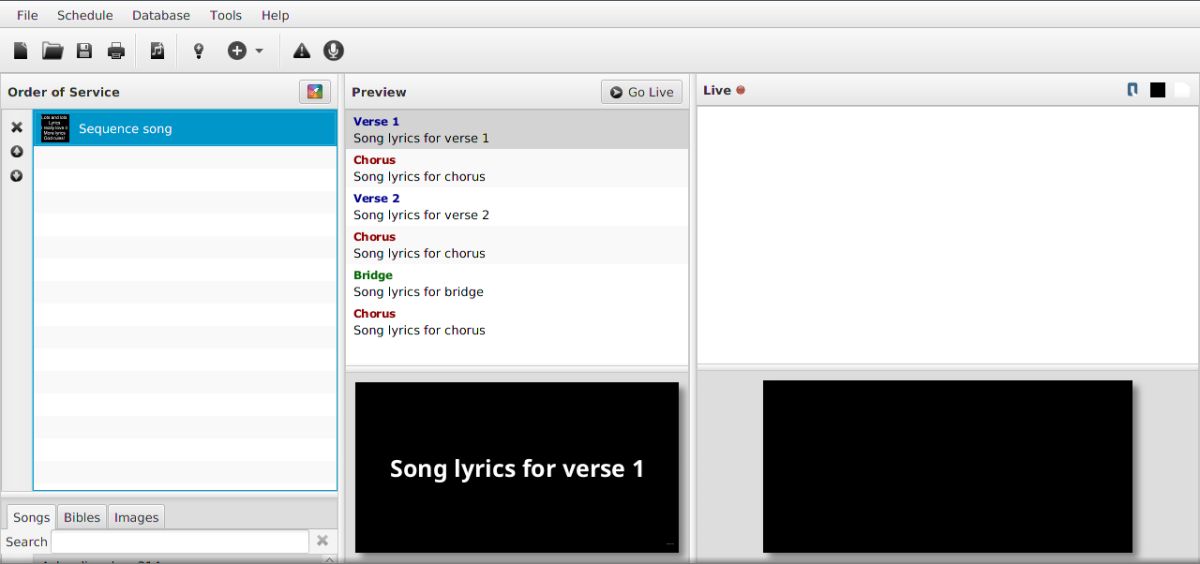Select the Verse 1 slide in Preview
The width and height of the screenshot is (1200, 564).
[517, 130]
